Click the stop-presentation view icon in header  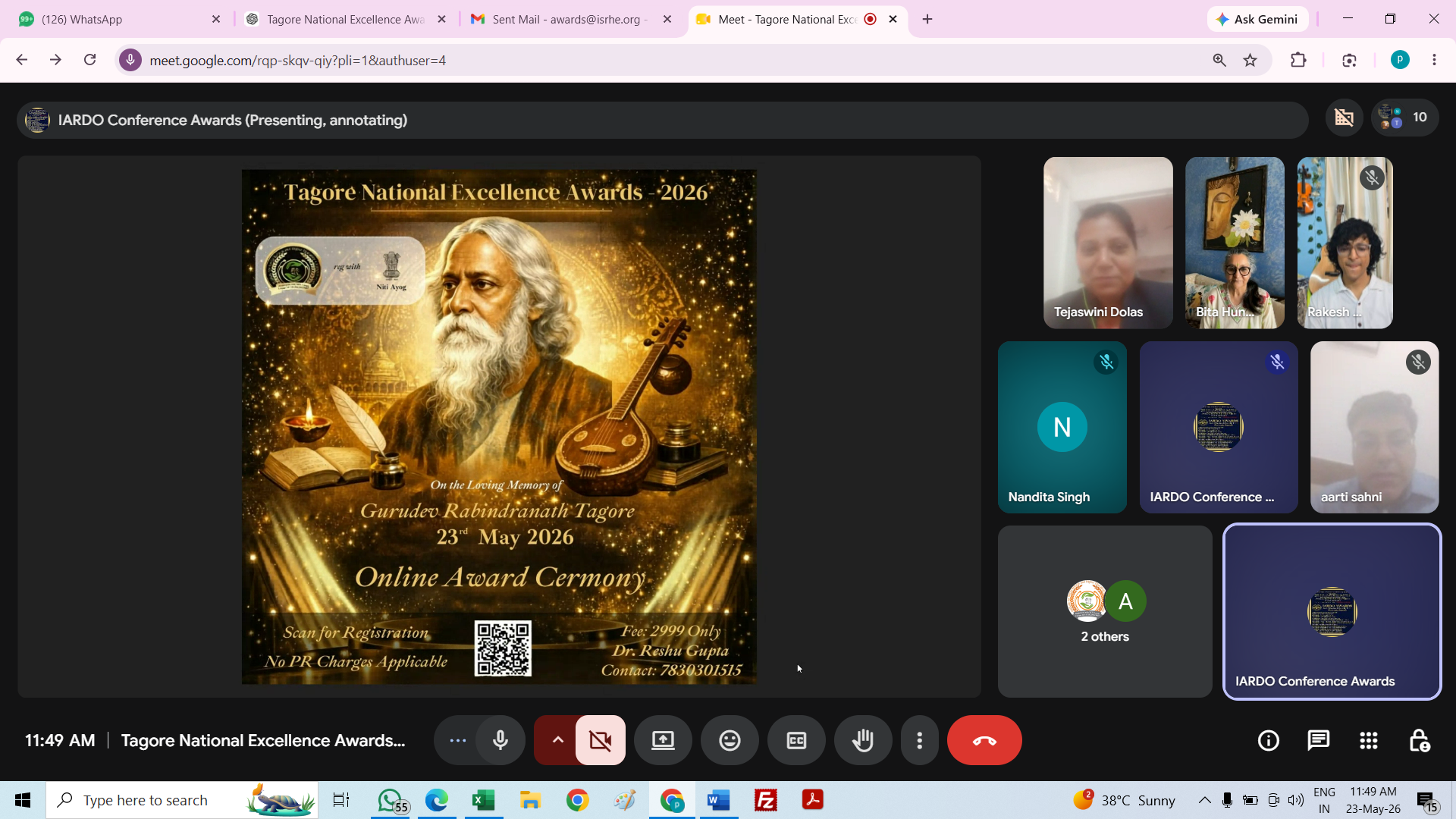[x=1344, y=118]
